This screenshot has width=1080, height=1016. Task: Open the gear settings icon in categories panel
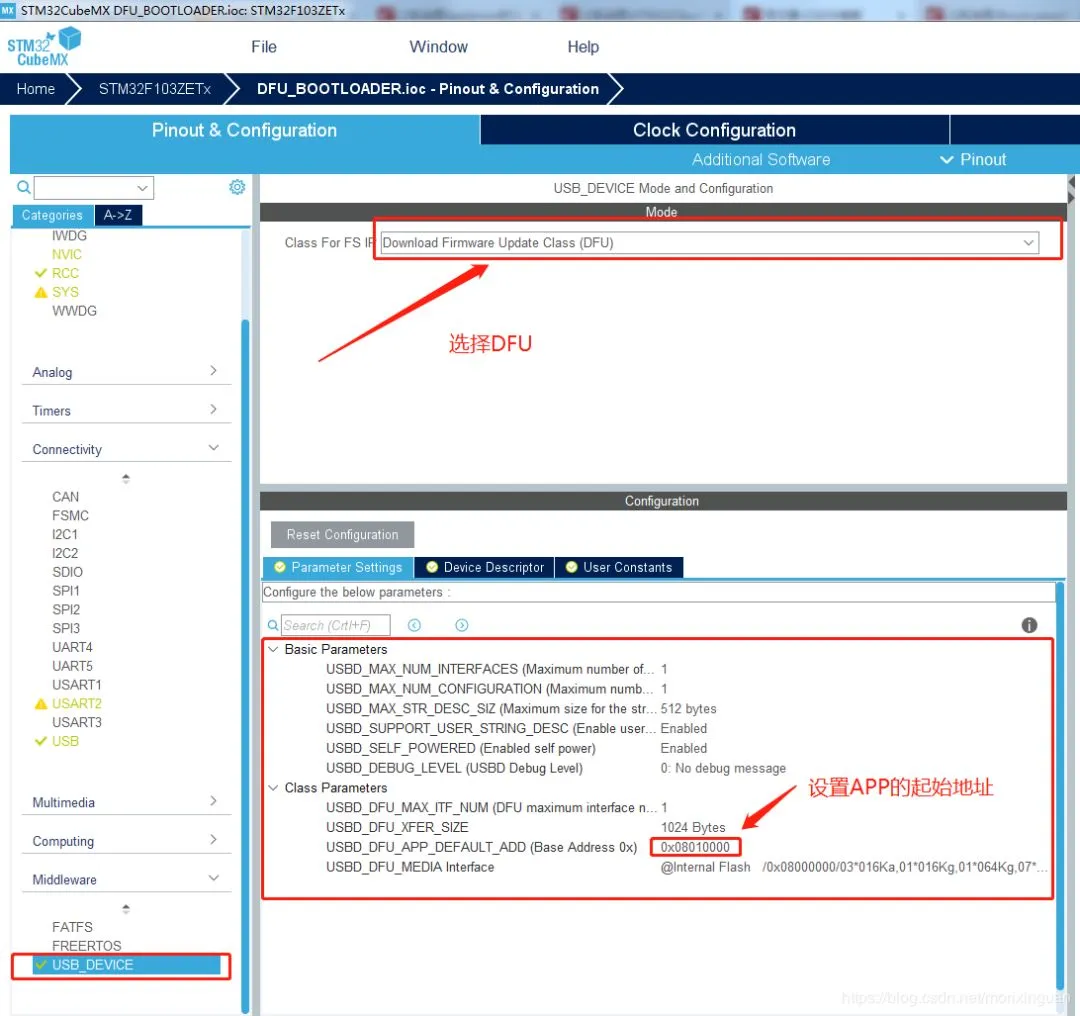[237, 187]
